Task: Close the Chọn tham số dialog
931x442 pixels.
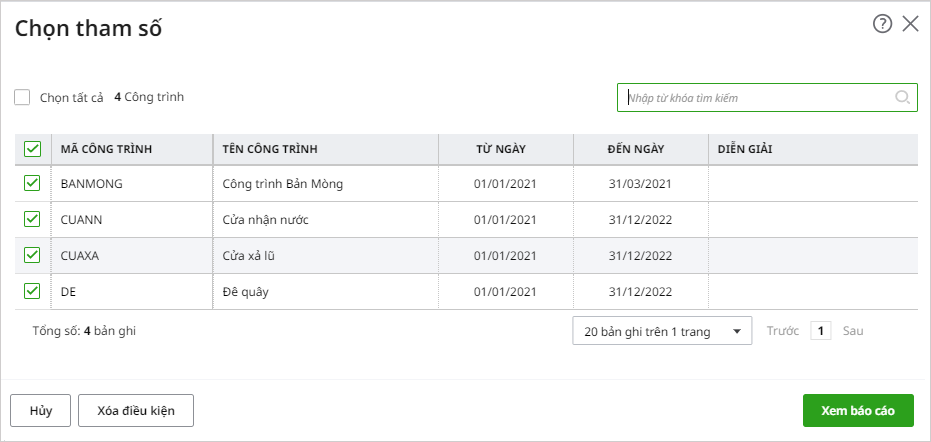Action: [x=910, y=25]
